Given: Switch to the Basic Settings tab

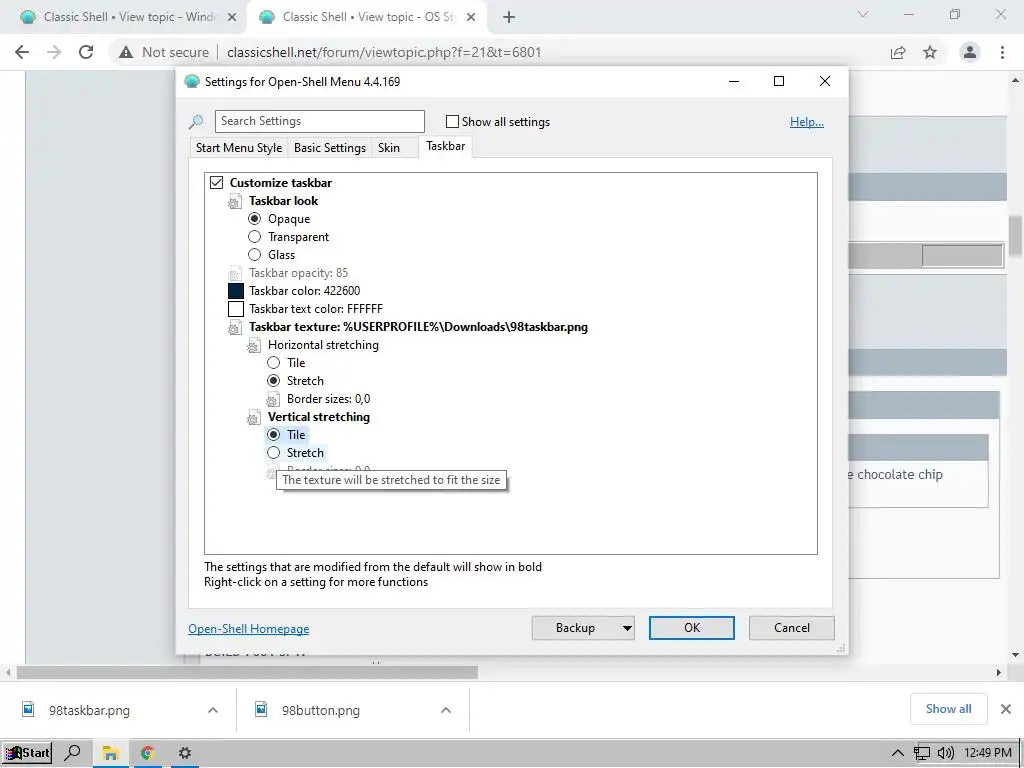Looking at the screenshot, I should coord(330,148).
